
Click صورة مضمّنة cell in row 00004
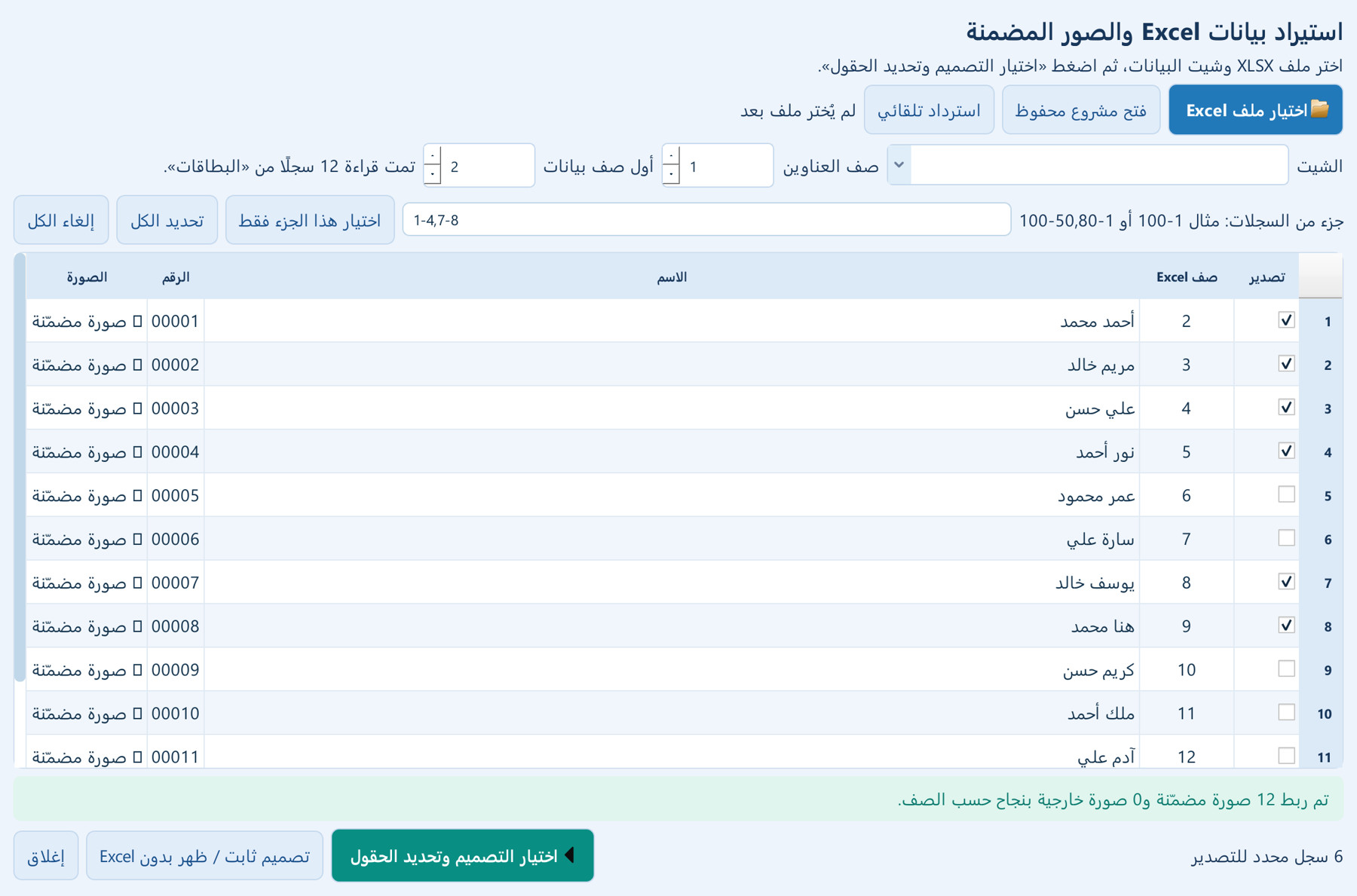coord(87,451)
